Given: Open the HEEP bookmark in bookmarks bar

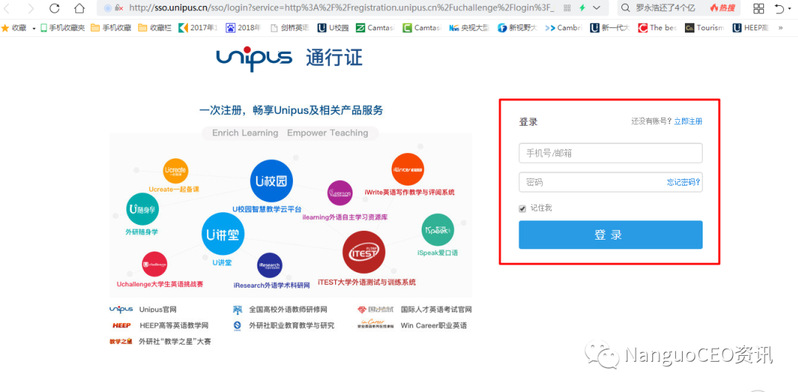Looking at the screenshot, I should click(x=751, y=28).
